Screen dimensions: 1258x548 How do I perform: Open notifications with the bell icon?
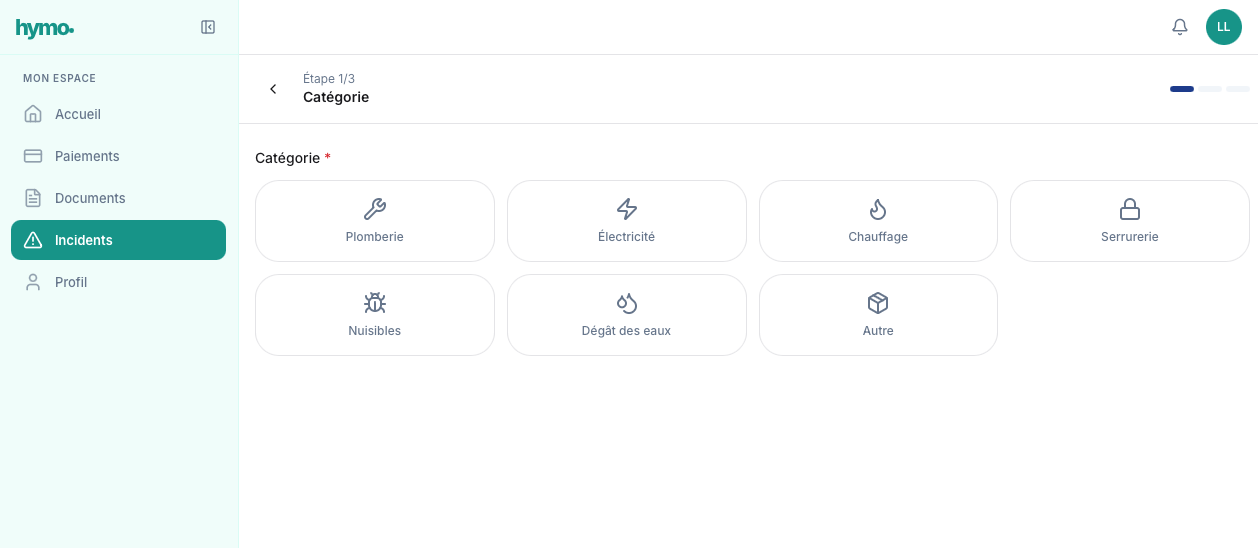click(x=1180, y=27)
